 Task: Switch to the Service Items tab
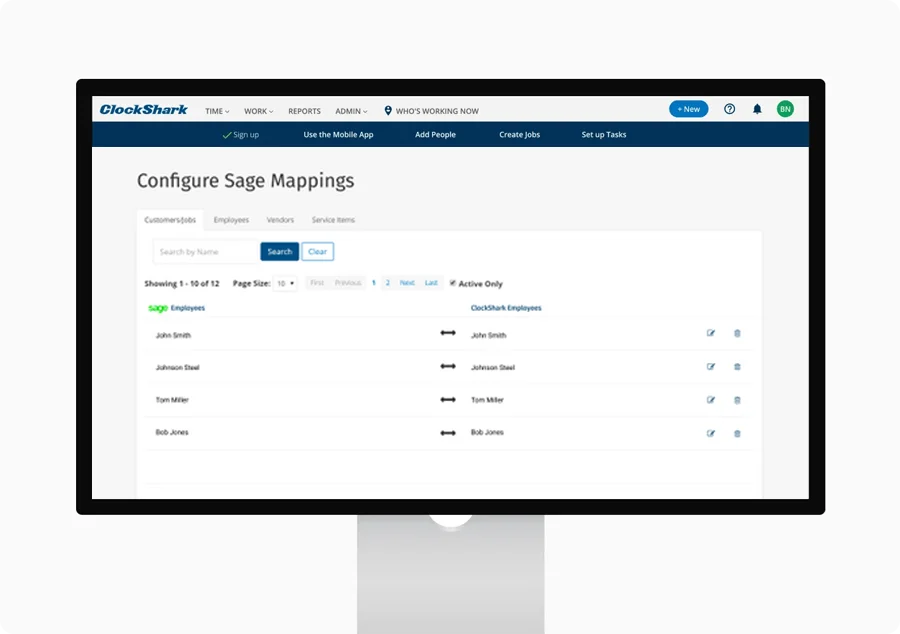click(333, 220)
